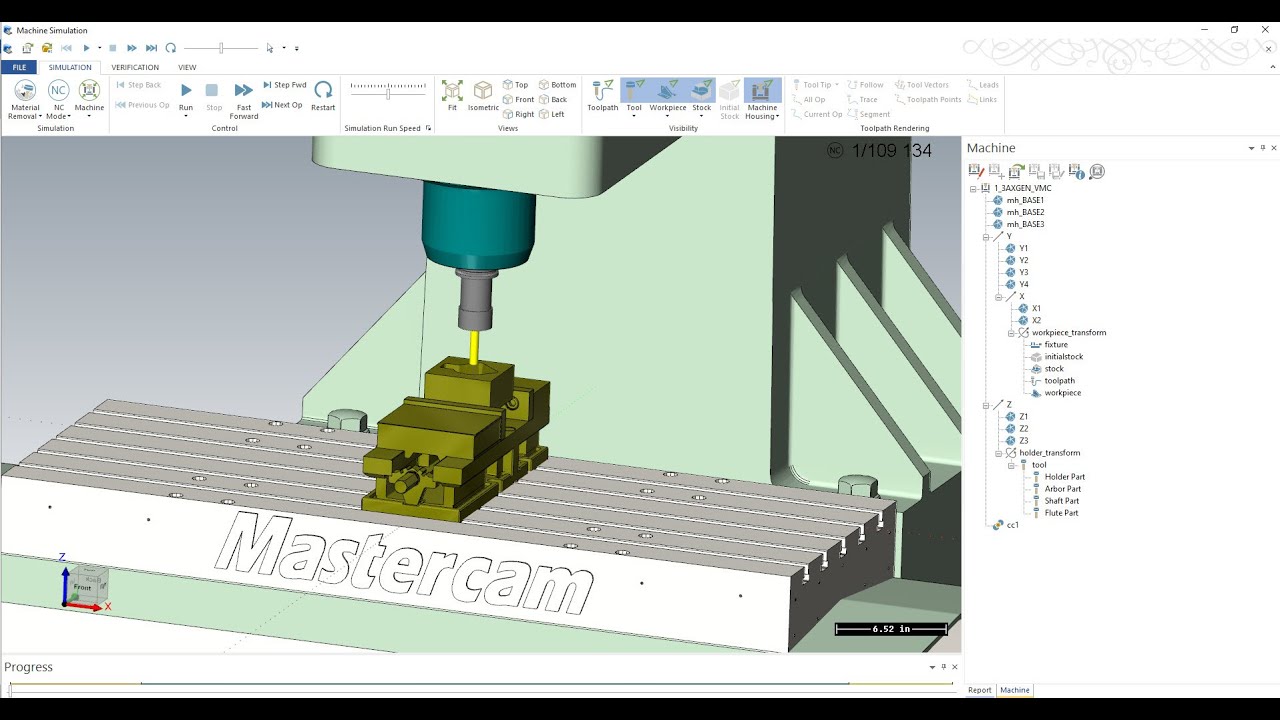Collapse the 1_3AXGEN_VMC tree root

(x=973, y=188)
